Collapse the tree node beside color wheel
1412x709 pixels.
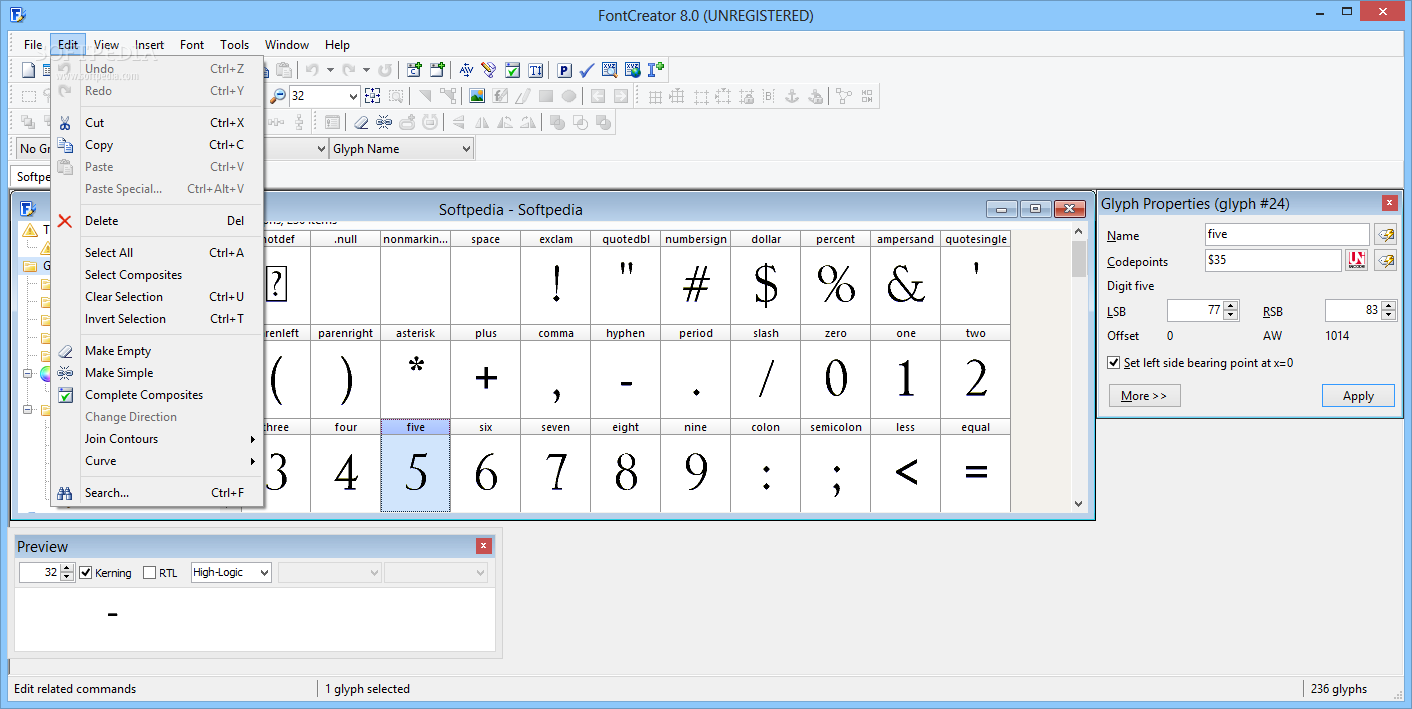[28, 374]
